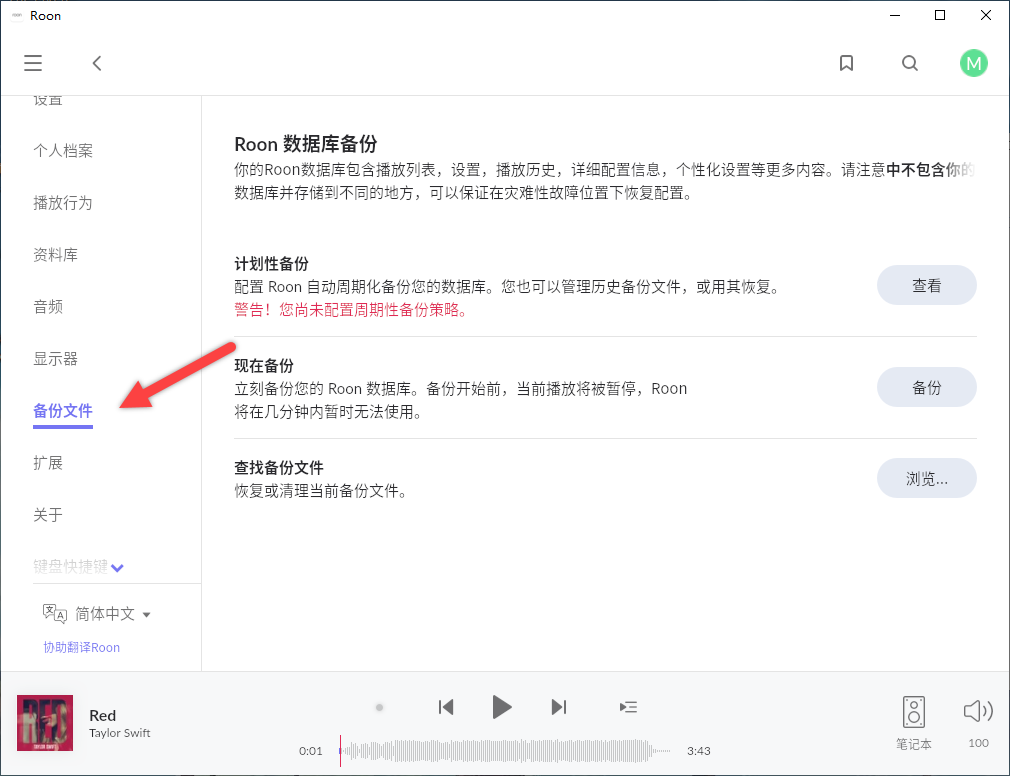The image size is (1010, 776).
Task: Expand the 键盘快捷键 section chevron
Action: coord(117,568)
